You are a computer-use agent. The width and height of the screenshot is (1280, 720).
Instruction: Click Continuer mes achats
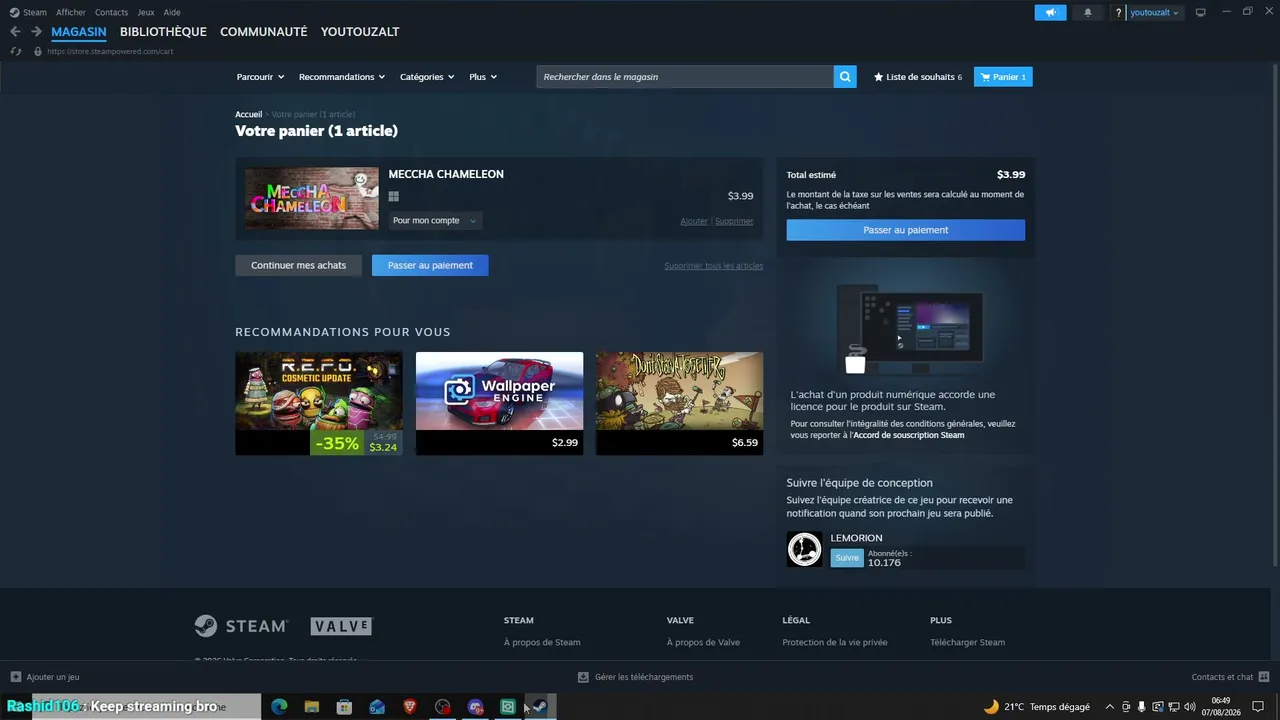tap(299, 265)
